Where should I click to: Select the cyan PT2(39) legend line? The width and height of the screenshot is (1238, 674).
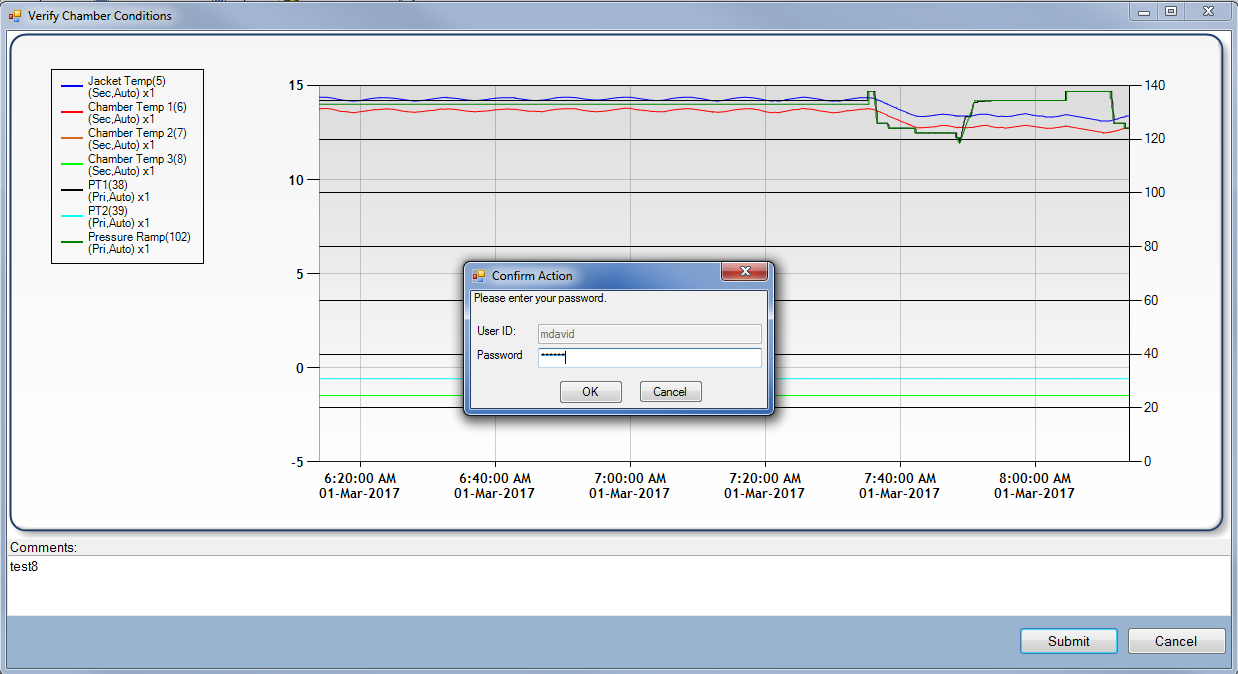click(x=72, y=216)
